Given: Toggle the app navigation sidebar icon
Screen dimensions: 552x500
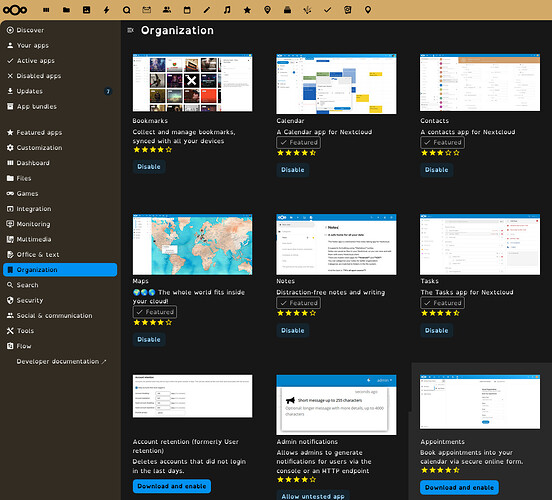Looking at the screenshot, I should click(131, 30).
